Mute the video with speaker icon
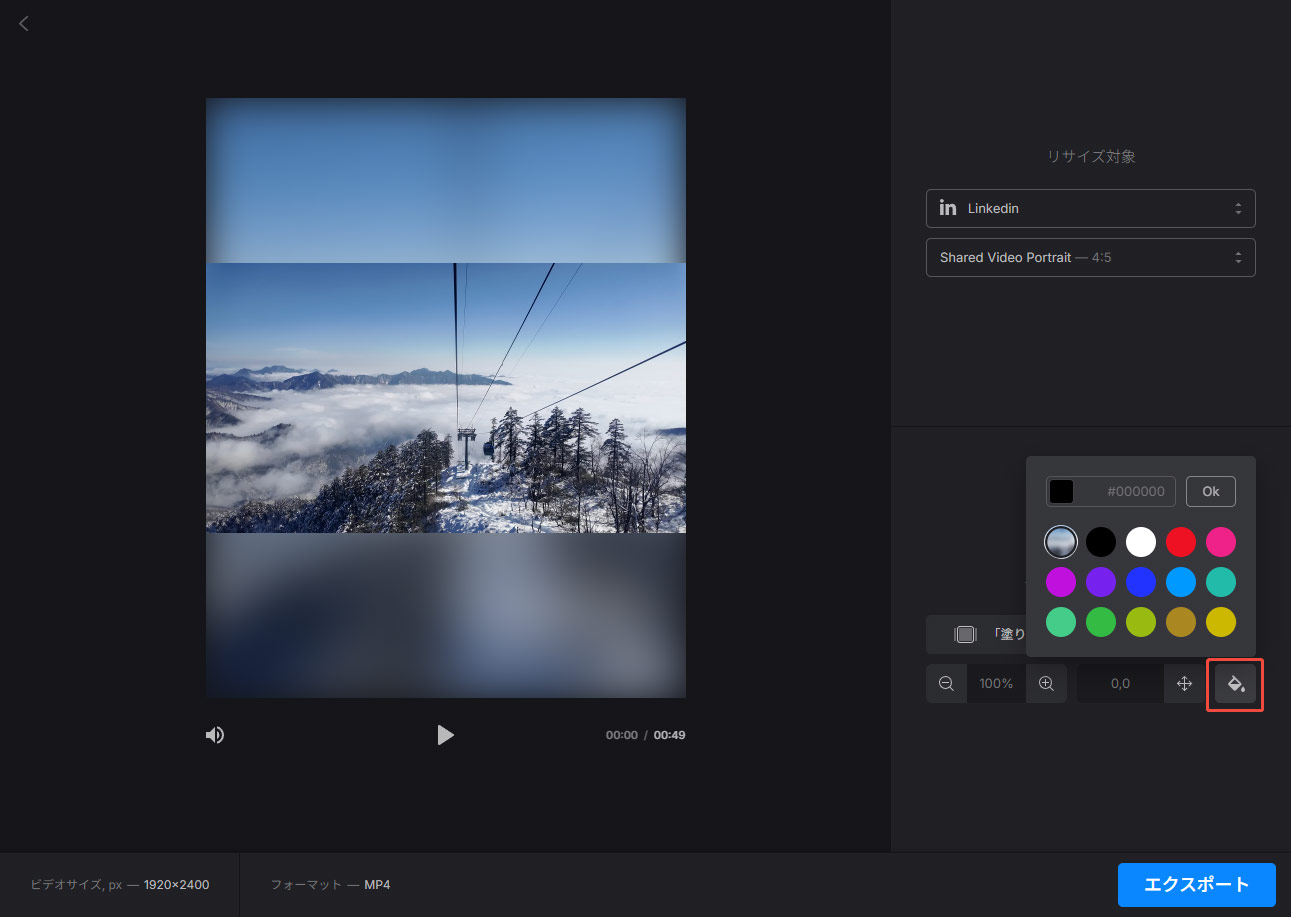Image resolution: width=1291 pixels, height=917 pixels. coord(215,735)
